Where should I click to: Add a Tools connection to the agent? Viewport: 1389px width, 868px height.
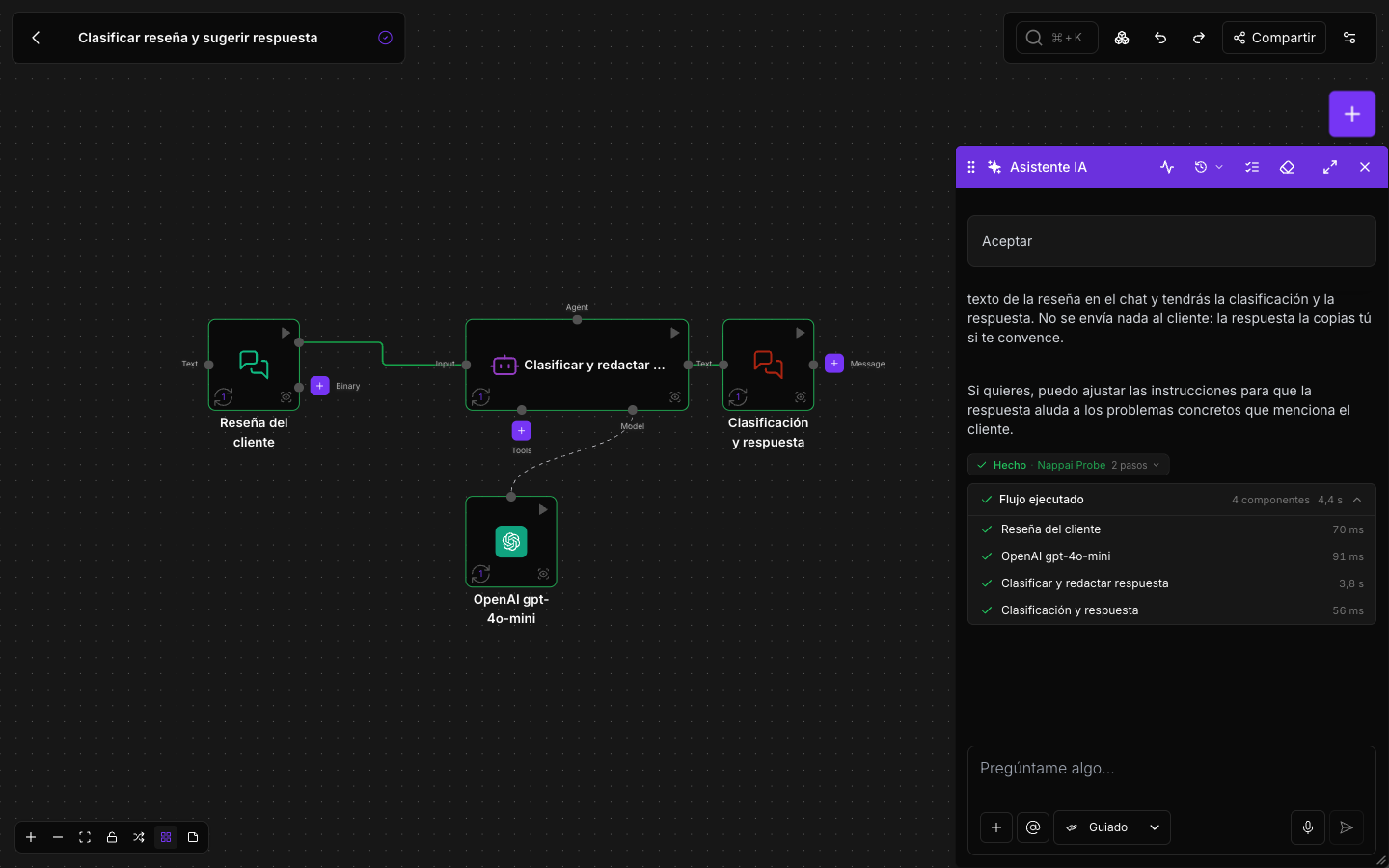tap(522, 431)
